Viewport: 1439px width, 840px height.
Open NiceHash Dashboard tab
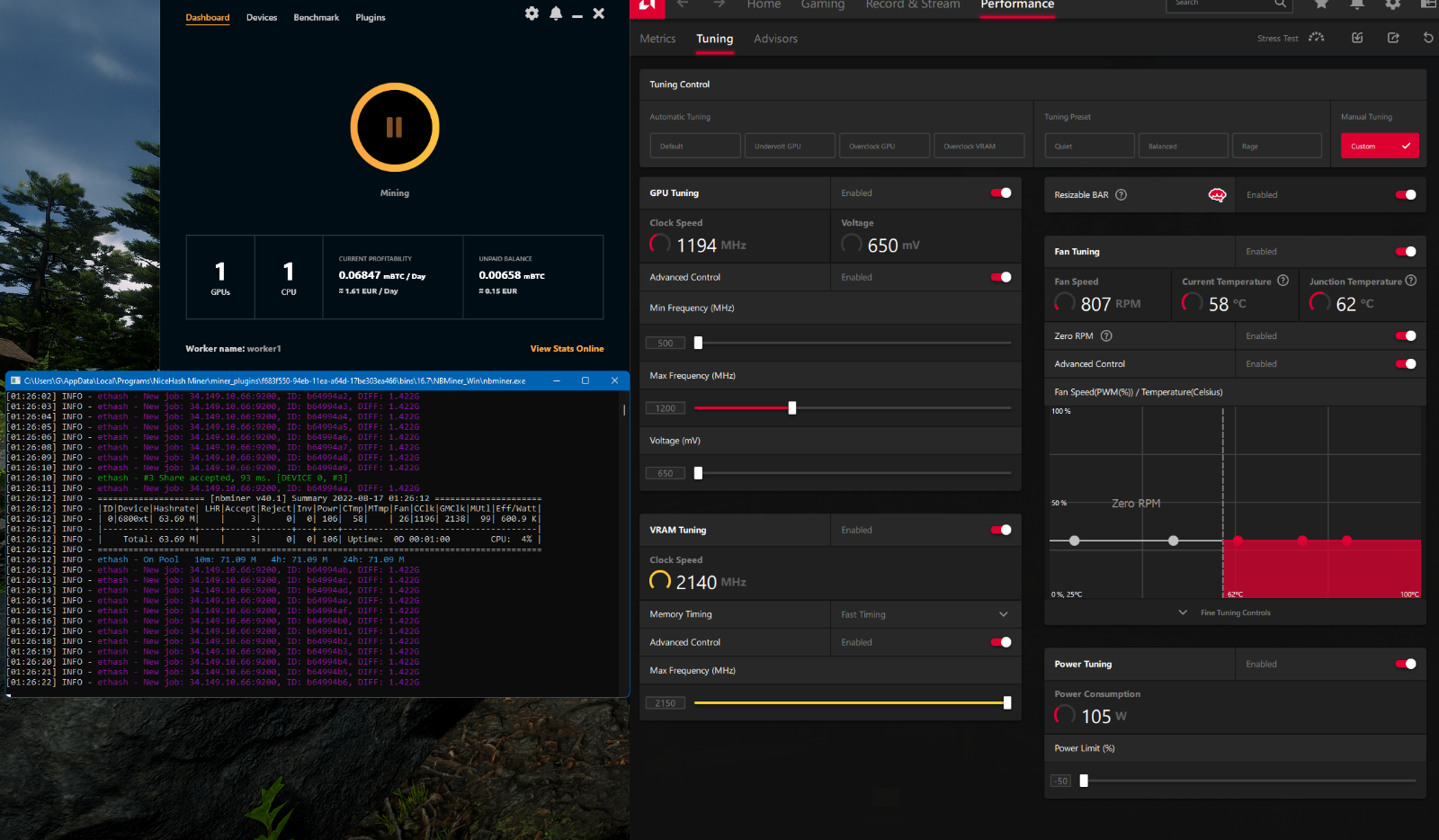pos(208,17)
